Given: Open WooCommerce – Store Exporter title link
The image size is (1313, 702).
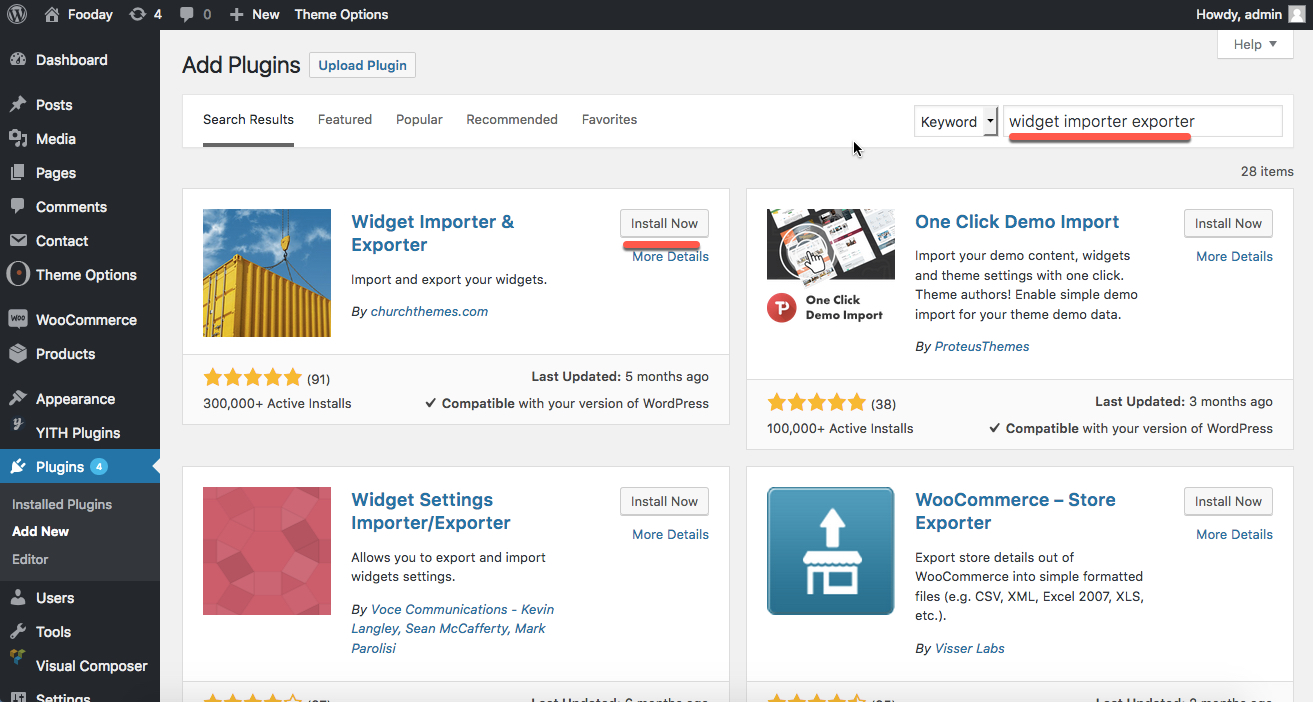Looking at the screenshot, I should pos(1015,511).
